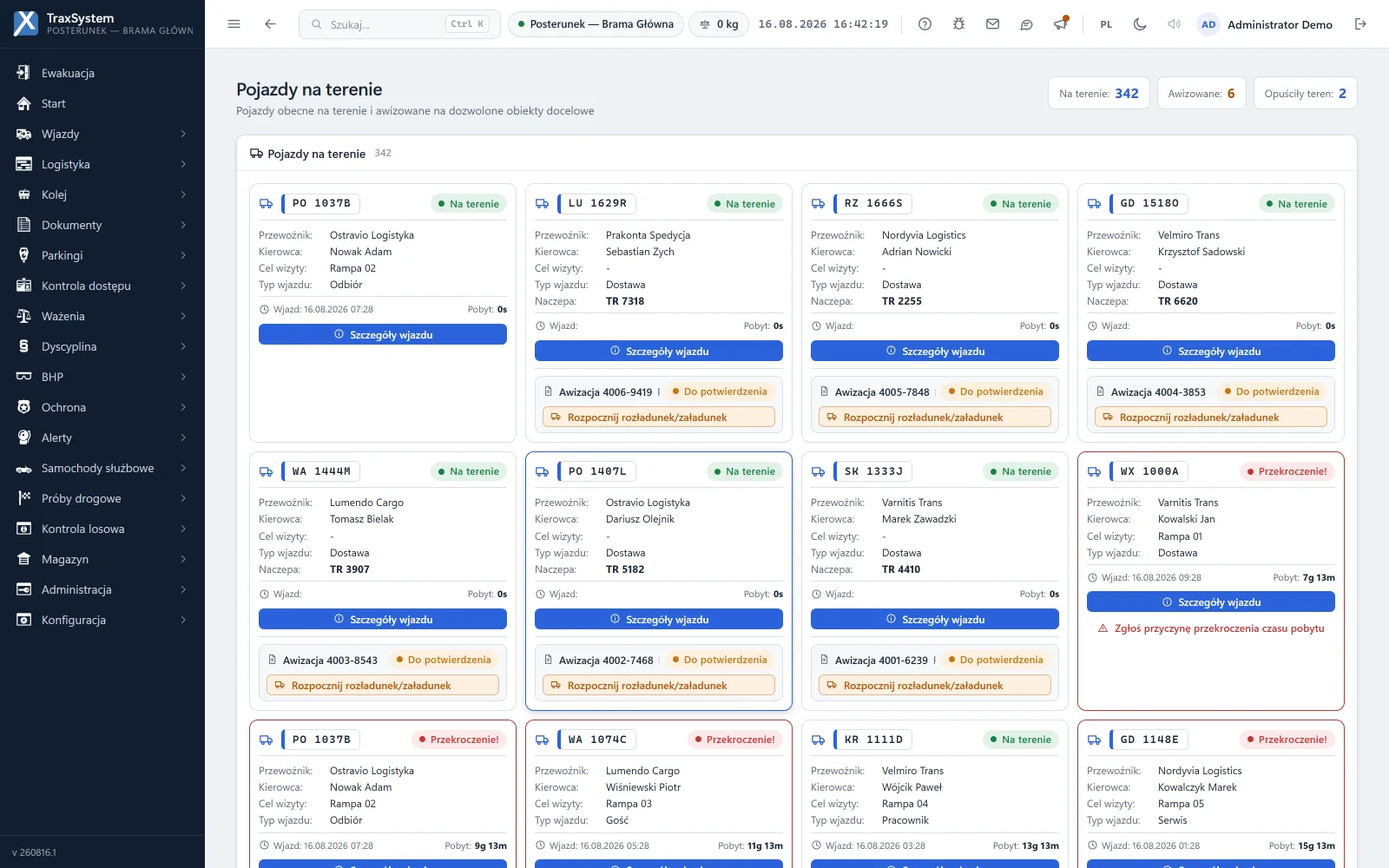Open Samochody służbowe sidebar item
Viewport: 1389px width, 868px height.
point(102,468)
